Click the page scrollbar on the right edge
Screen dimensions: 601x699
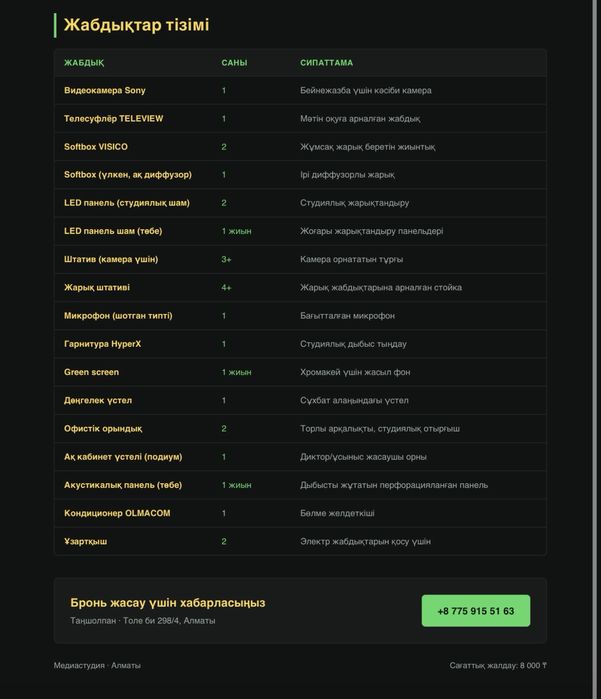coord(594,350)
